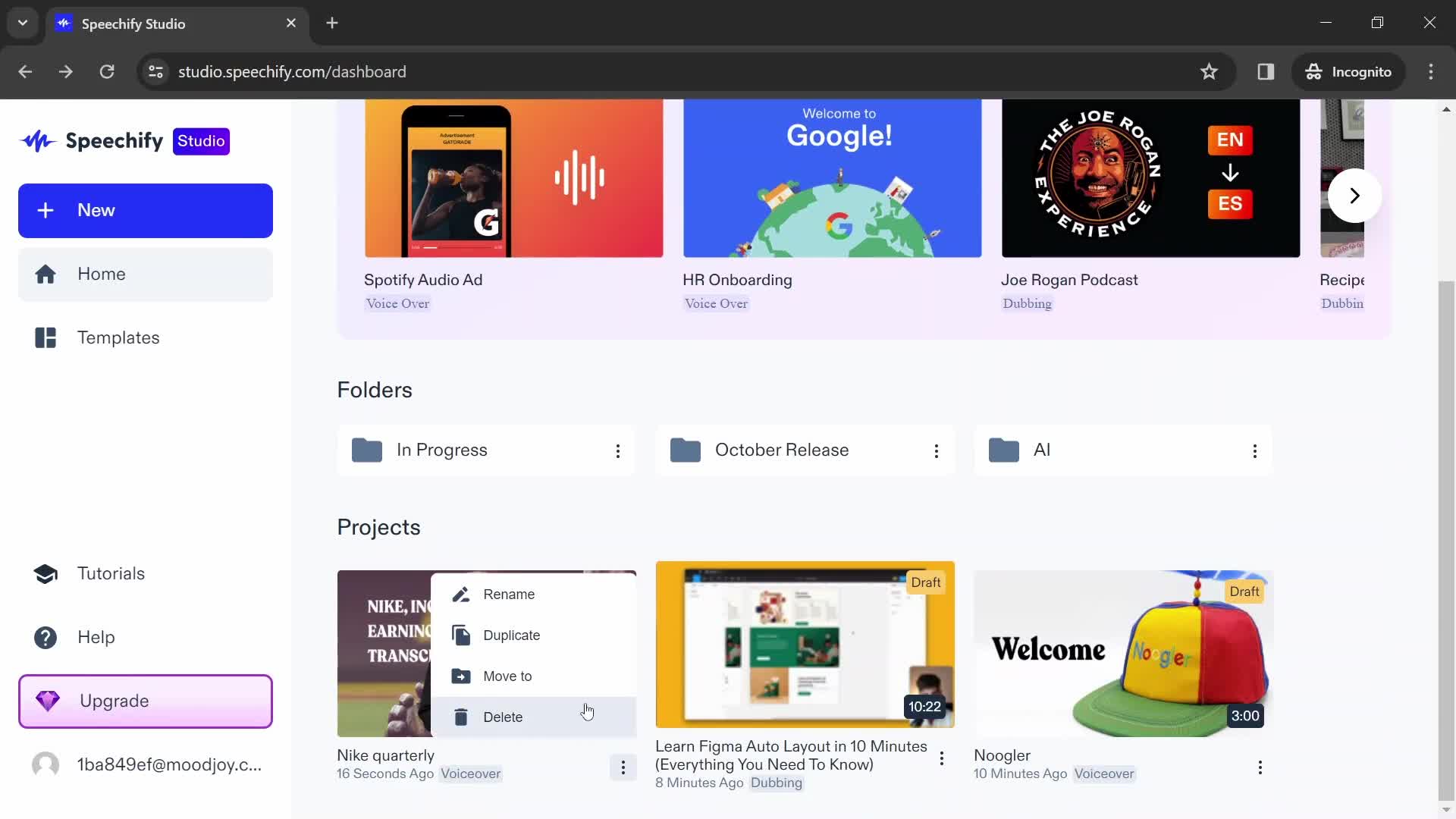Viewport: 1456px width, 819px height.
Task: Click the user avatar icon
Action: click(45, 764)
